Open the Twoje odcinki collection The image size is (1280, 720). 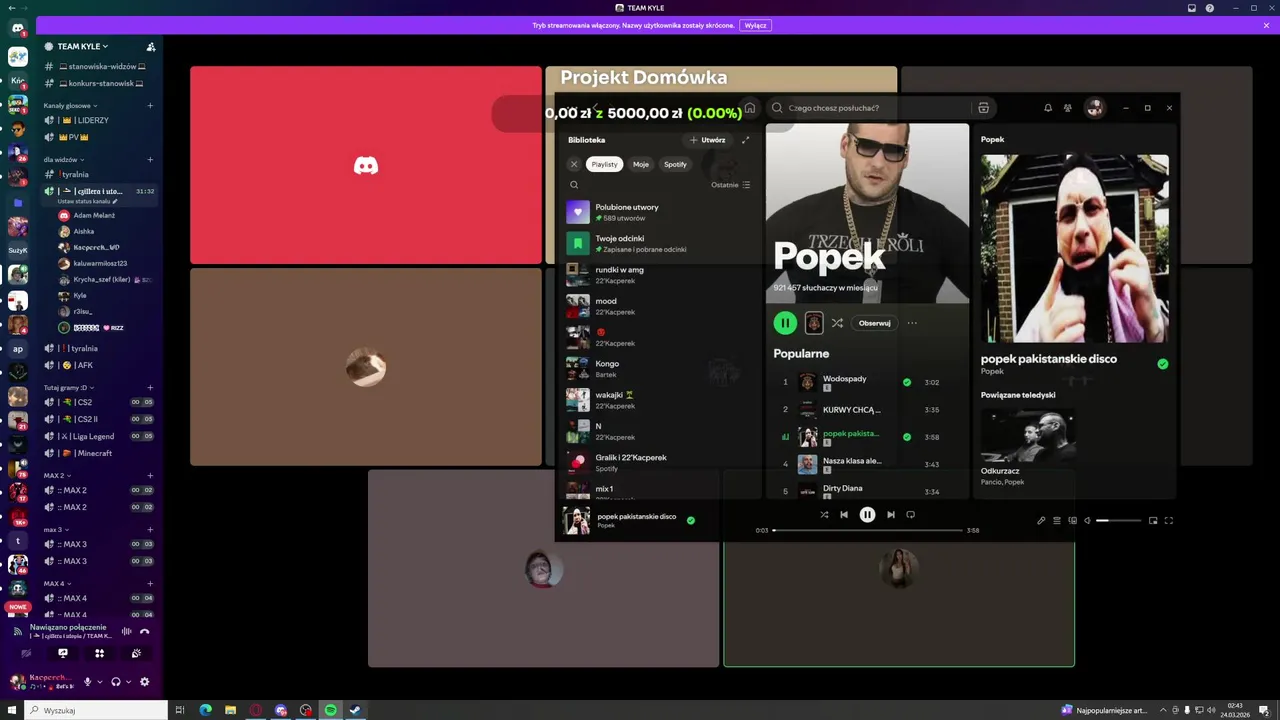tap(660, 243)
